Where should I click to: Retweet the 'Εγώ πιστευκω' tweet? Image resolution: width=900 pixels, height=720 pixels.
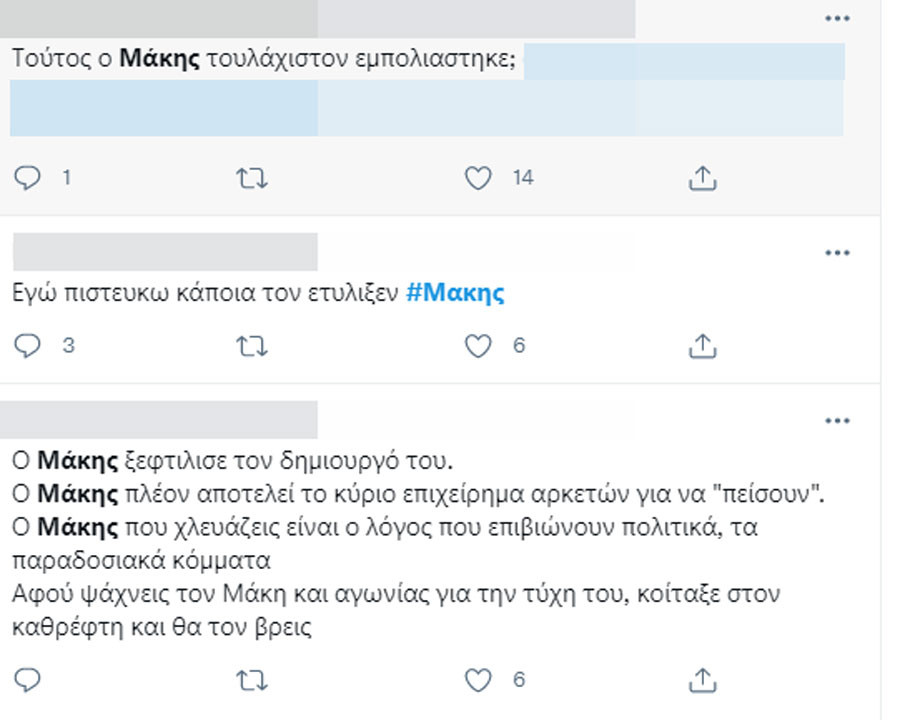pos(252,346)
